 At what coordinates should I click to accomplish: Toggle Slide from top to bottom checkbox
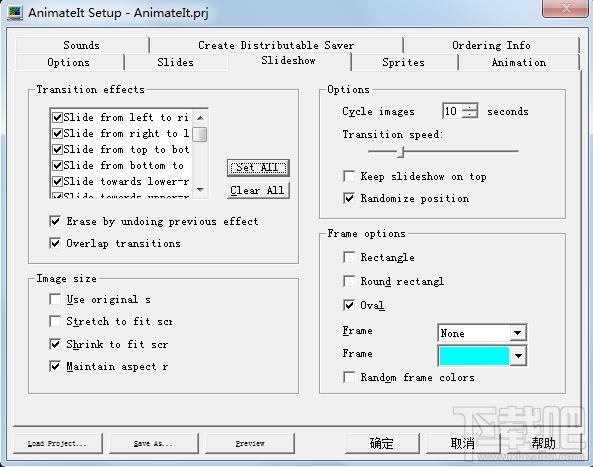pos(57,149)
